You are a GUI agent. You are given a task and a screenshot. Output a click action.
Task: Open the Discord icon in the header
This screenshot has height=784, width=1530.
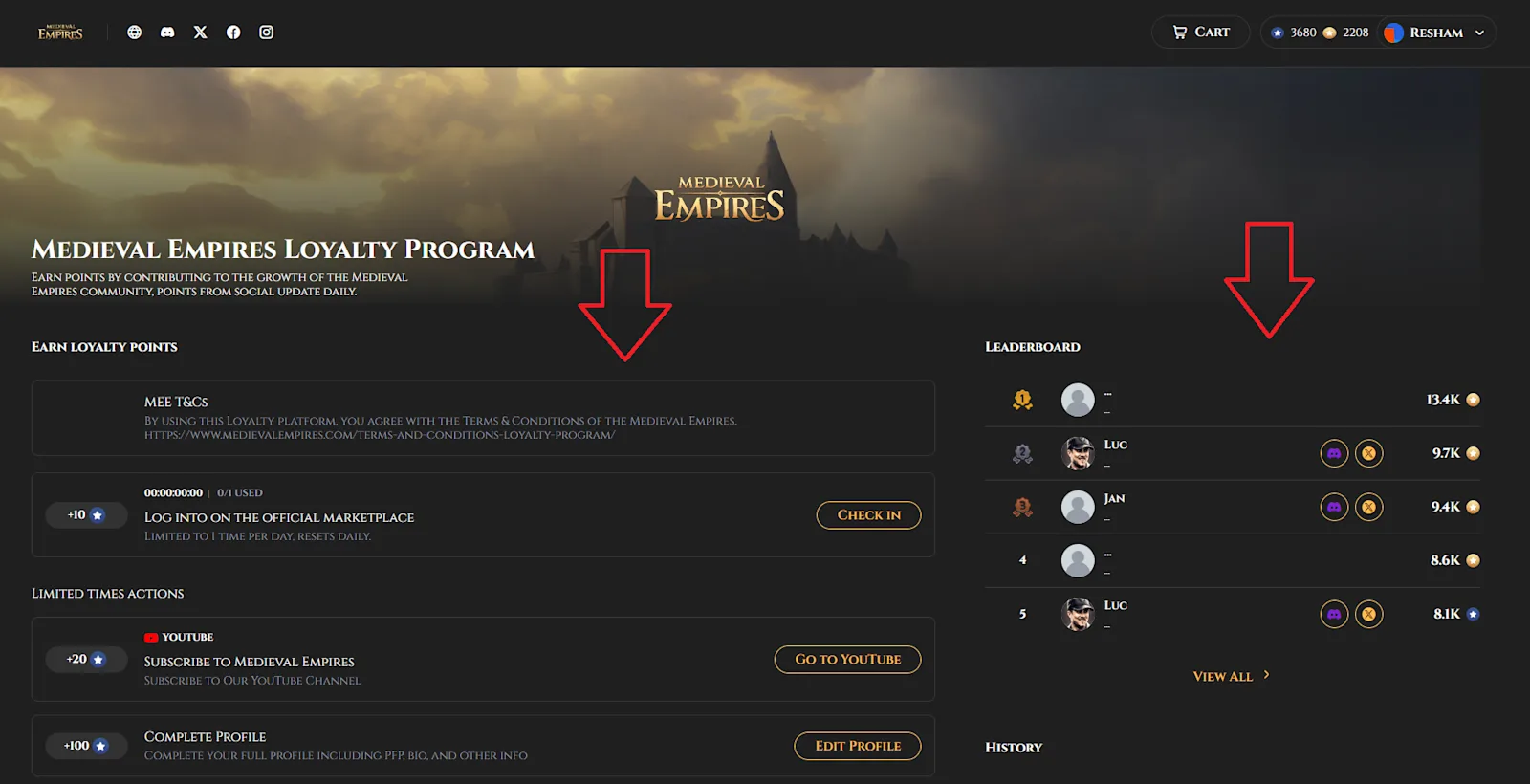pos(167,33)
